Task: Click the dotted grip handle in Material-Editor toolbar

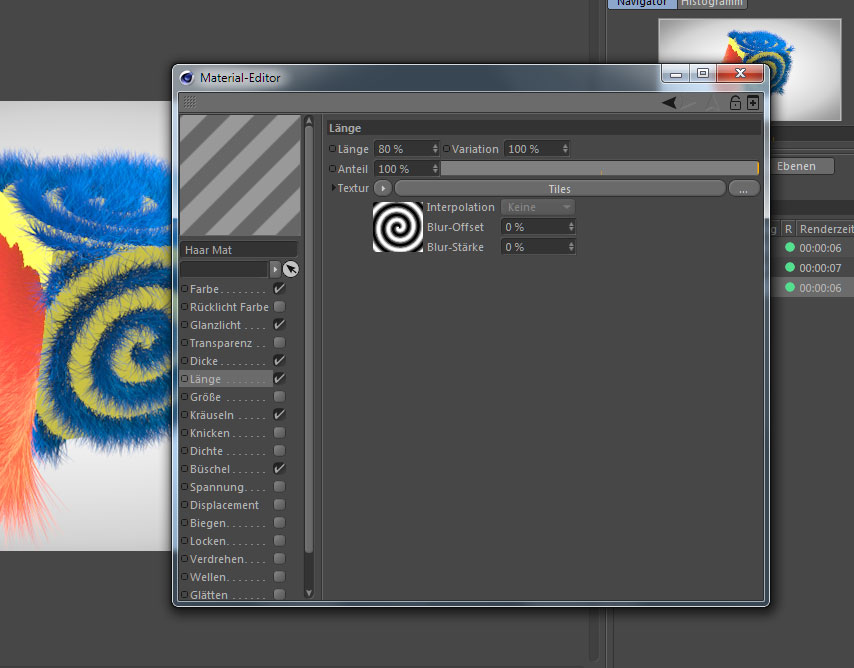Action: (x=190, y=102)
